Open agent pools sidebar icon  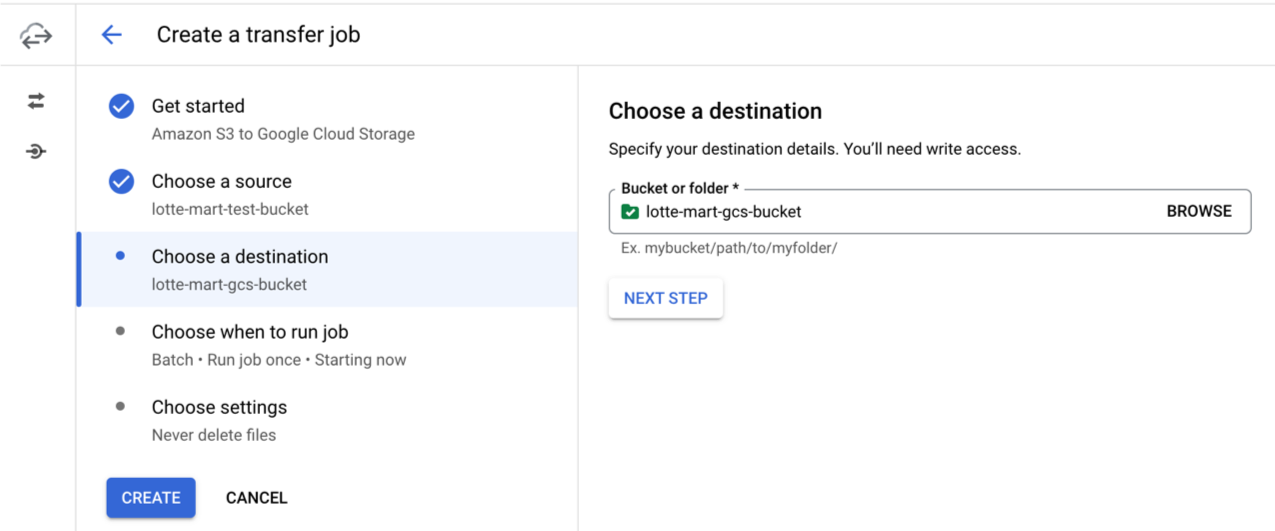pyautogui.click(x=36, y=152)
